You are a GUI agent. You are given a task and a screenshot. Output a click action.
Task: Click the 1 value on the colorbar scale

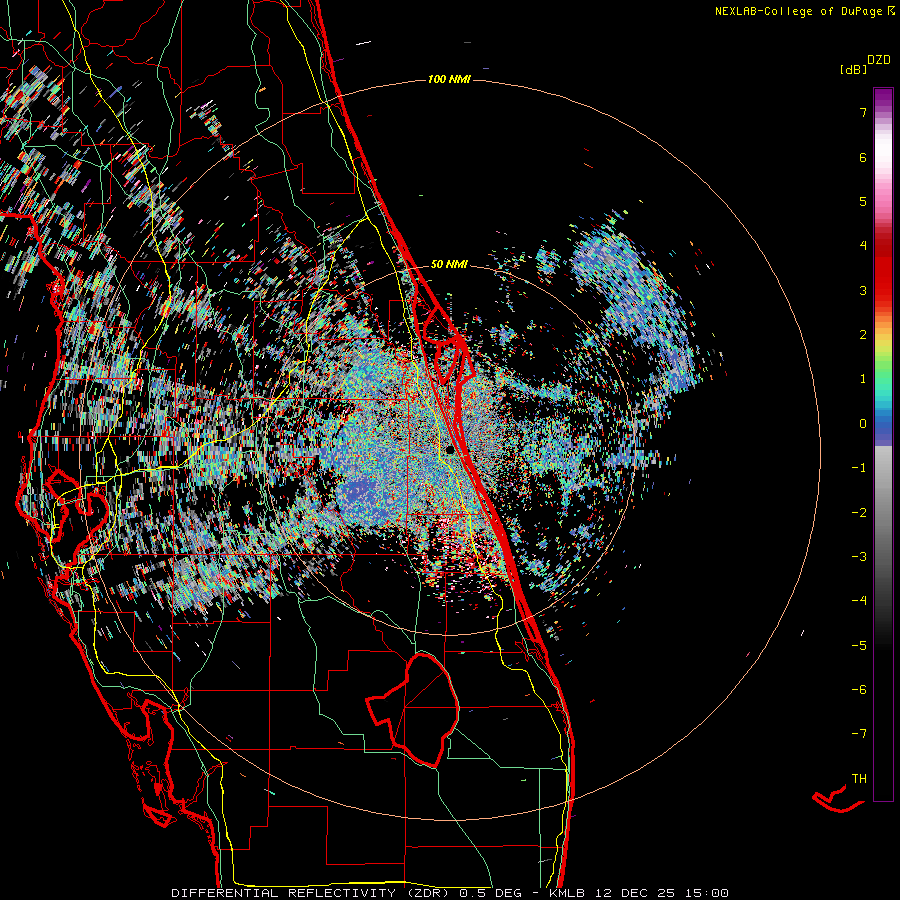[863, 379]
